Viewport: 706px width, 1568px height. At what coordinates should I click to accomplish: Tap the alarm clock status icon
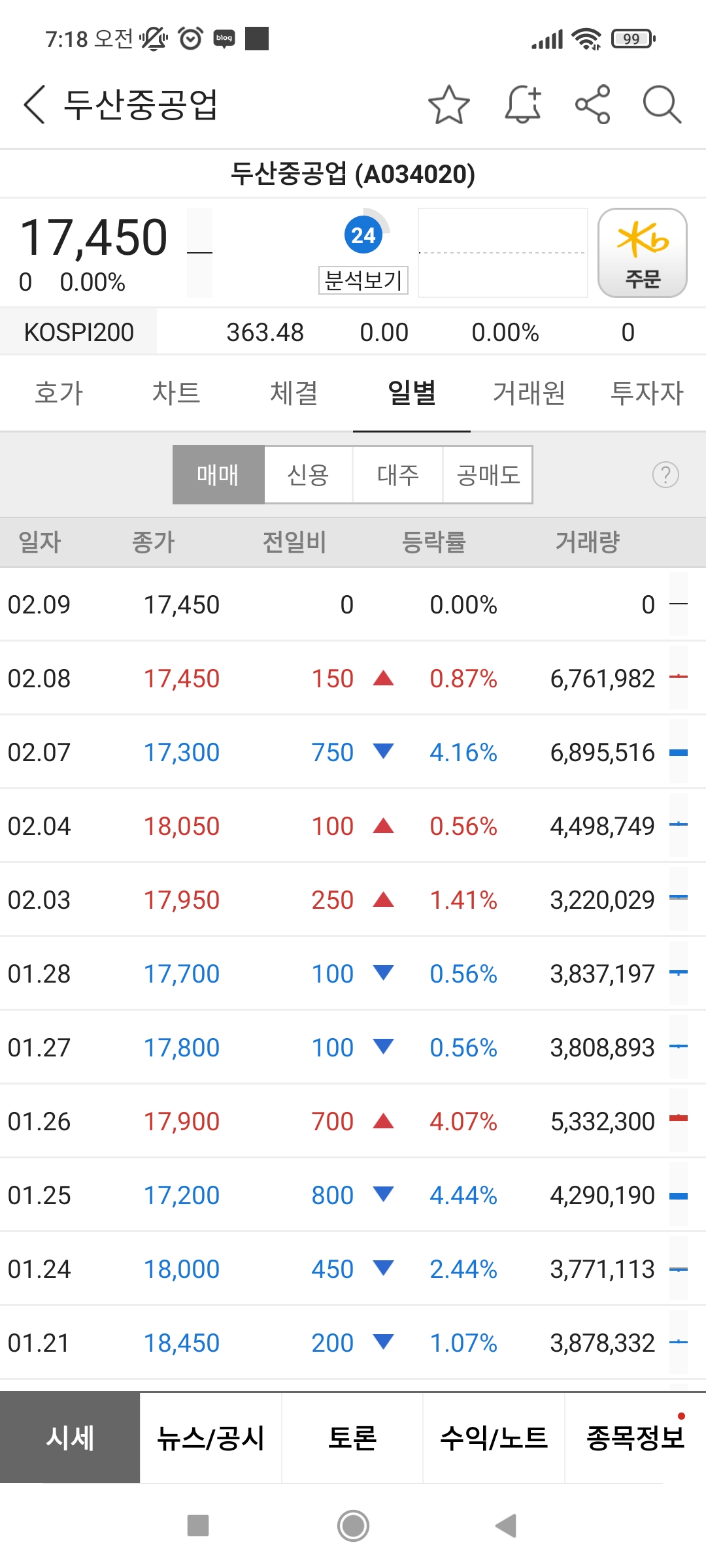click(190, 39)
